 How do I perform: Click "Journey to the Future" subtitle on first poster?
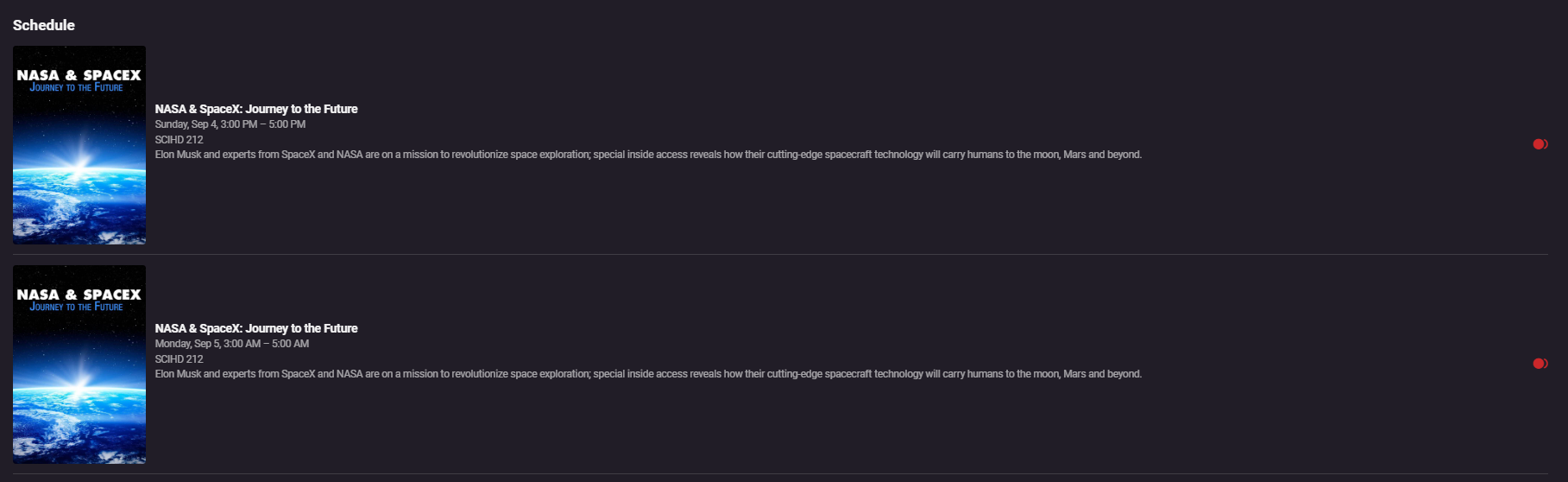point(77,88)
